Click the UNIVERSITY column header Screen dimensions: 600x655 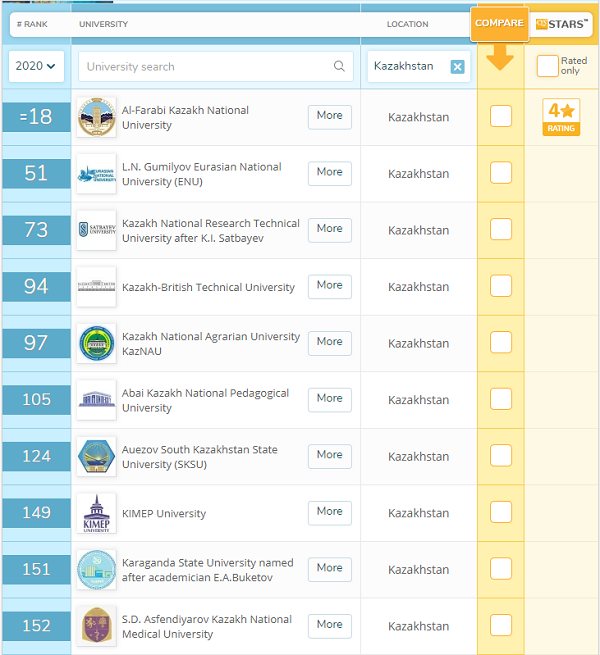pos(104,24)
